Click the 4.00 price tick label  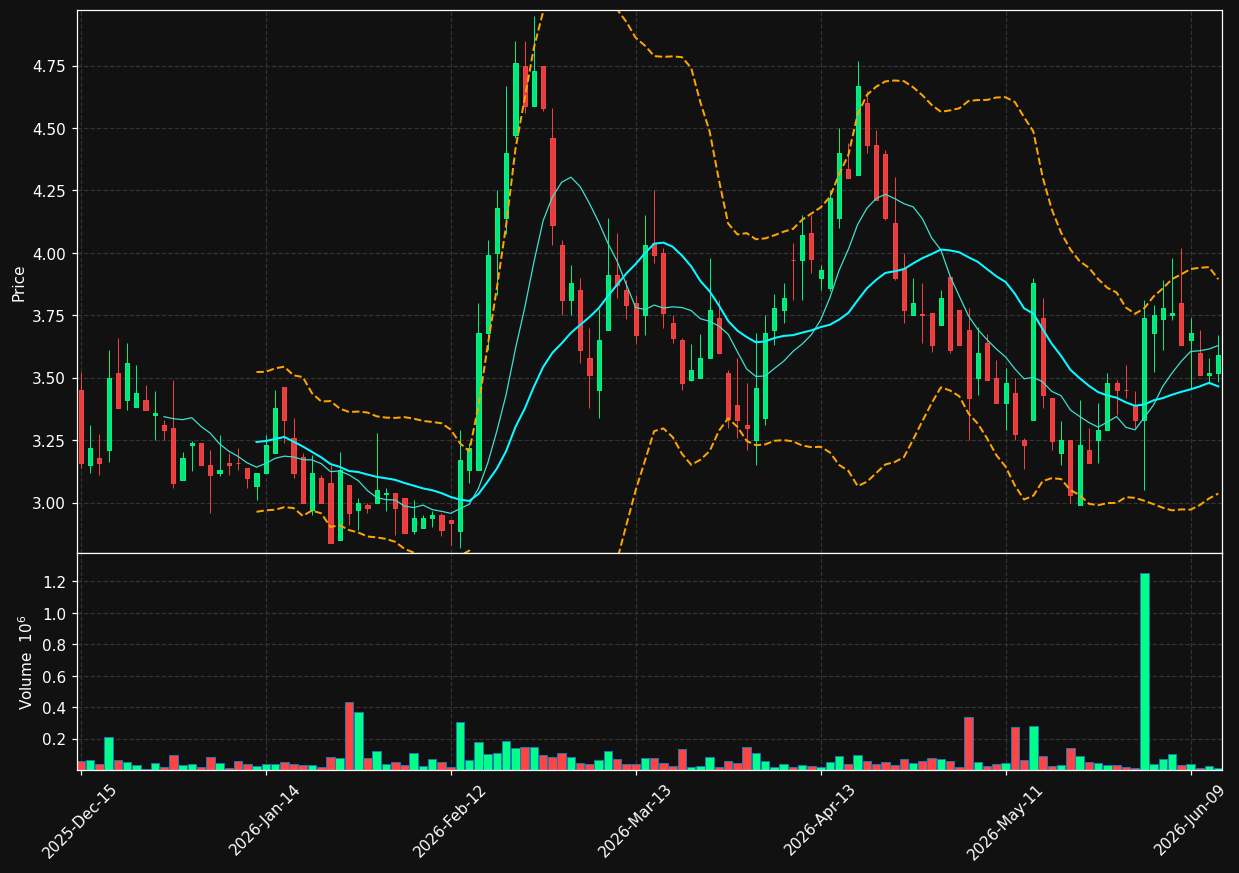coord(50,254)
